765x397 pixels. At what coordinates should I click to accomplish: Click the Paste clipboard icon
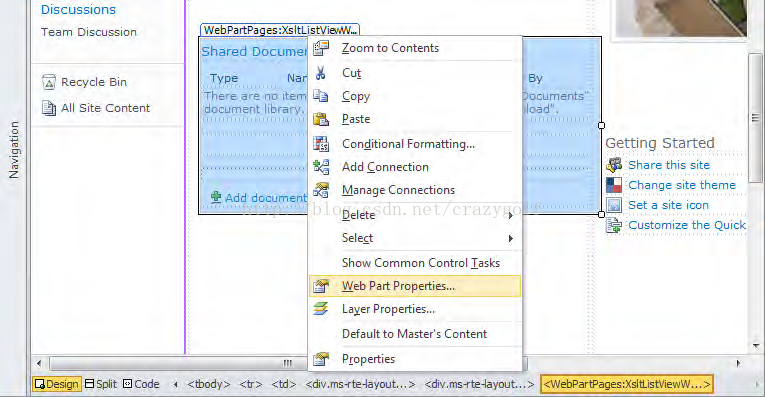coord(321,119)
